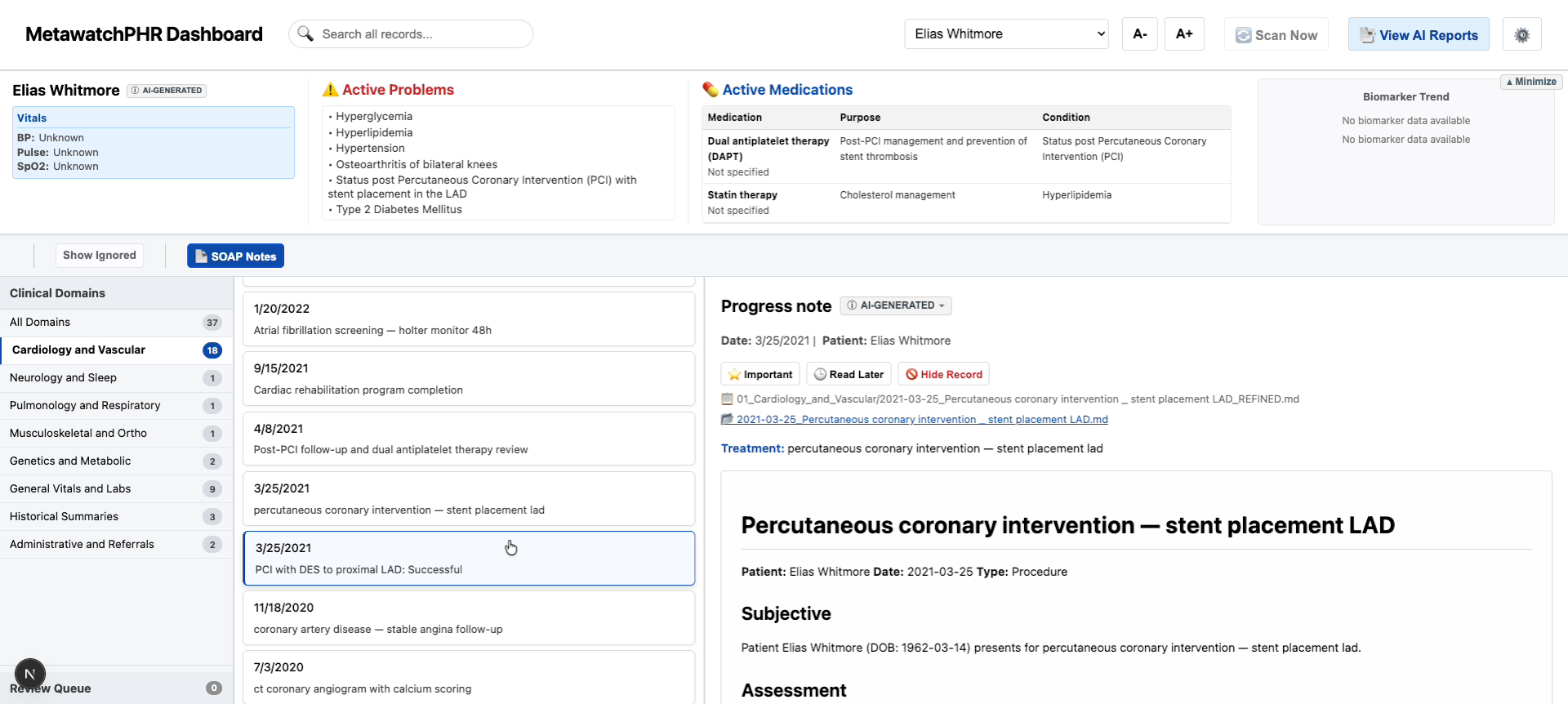
Task: Click the Cardiology and Vascular count badge 18
Action: pos(212,350)
